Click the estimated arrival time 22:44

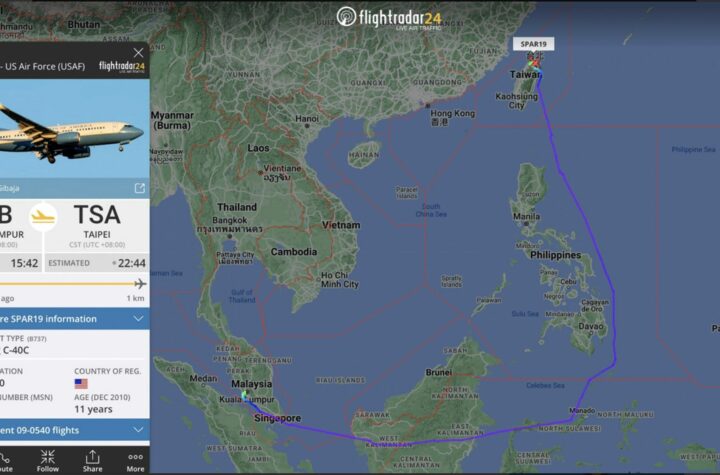[x=132, y=263]
